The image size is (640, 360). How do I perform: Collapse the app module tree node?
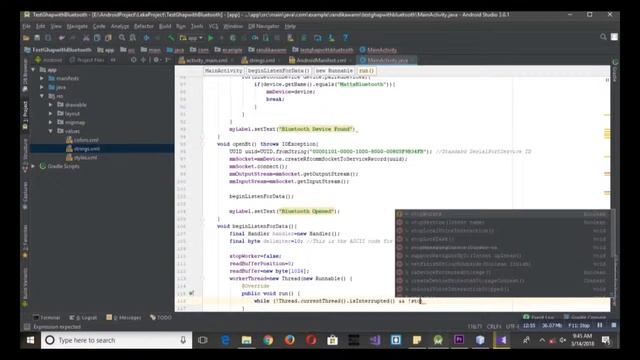tap(33, 70)
